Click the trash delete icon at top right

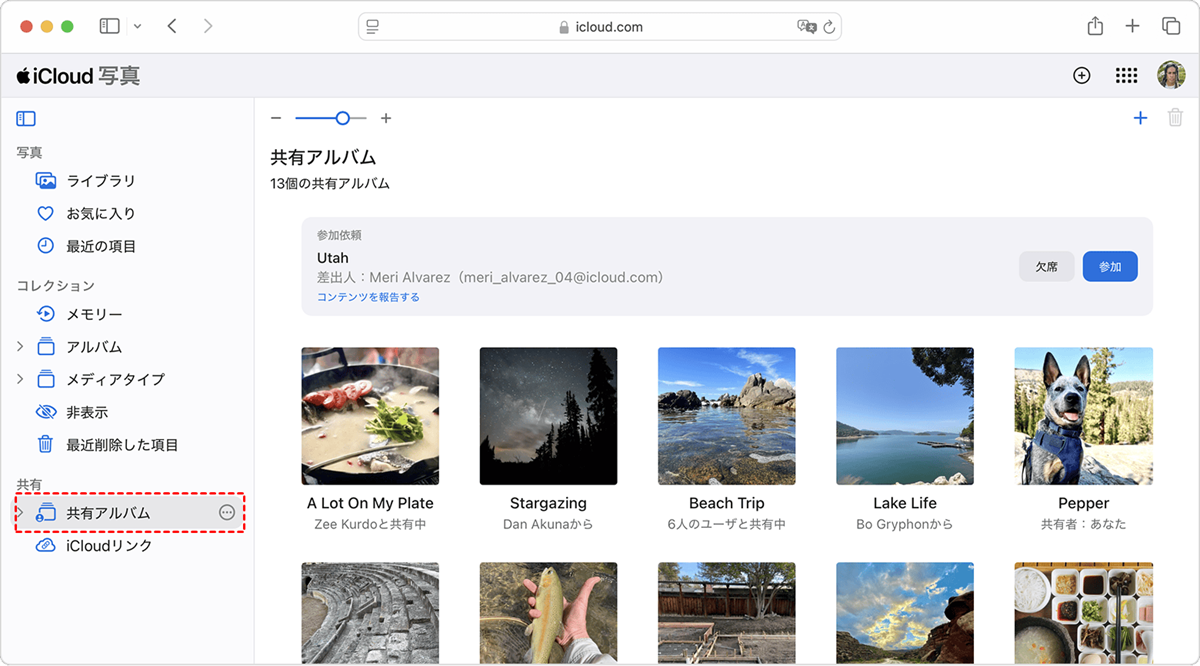[1176, 118]
